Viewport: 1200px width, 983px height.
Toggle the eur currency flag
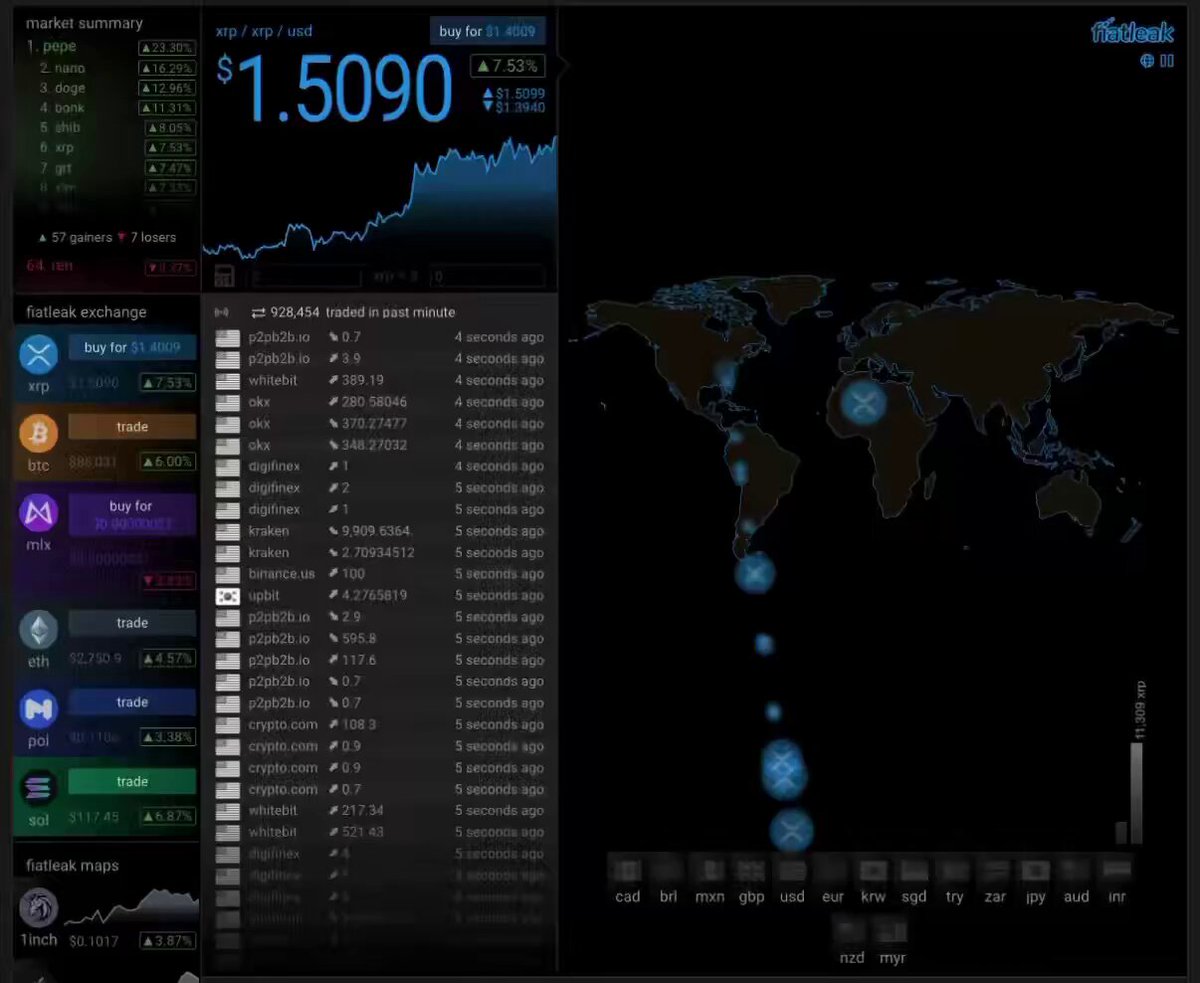point(833,870)
